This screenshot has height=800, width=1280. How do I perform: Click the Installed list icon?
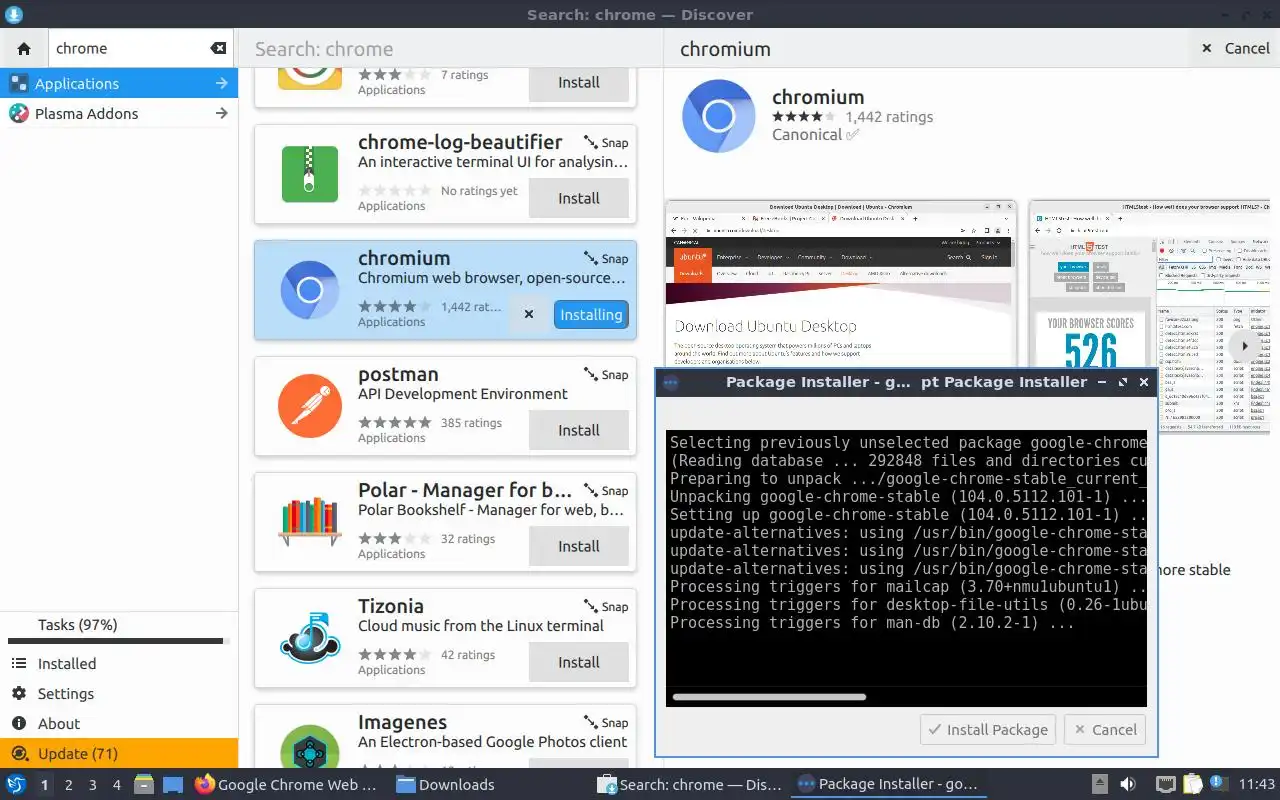click(18, 663)
